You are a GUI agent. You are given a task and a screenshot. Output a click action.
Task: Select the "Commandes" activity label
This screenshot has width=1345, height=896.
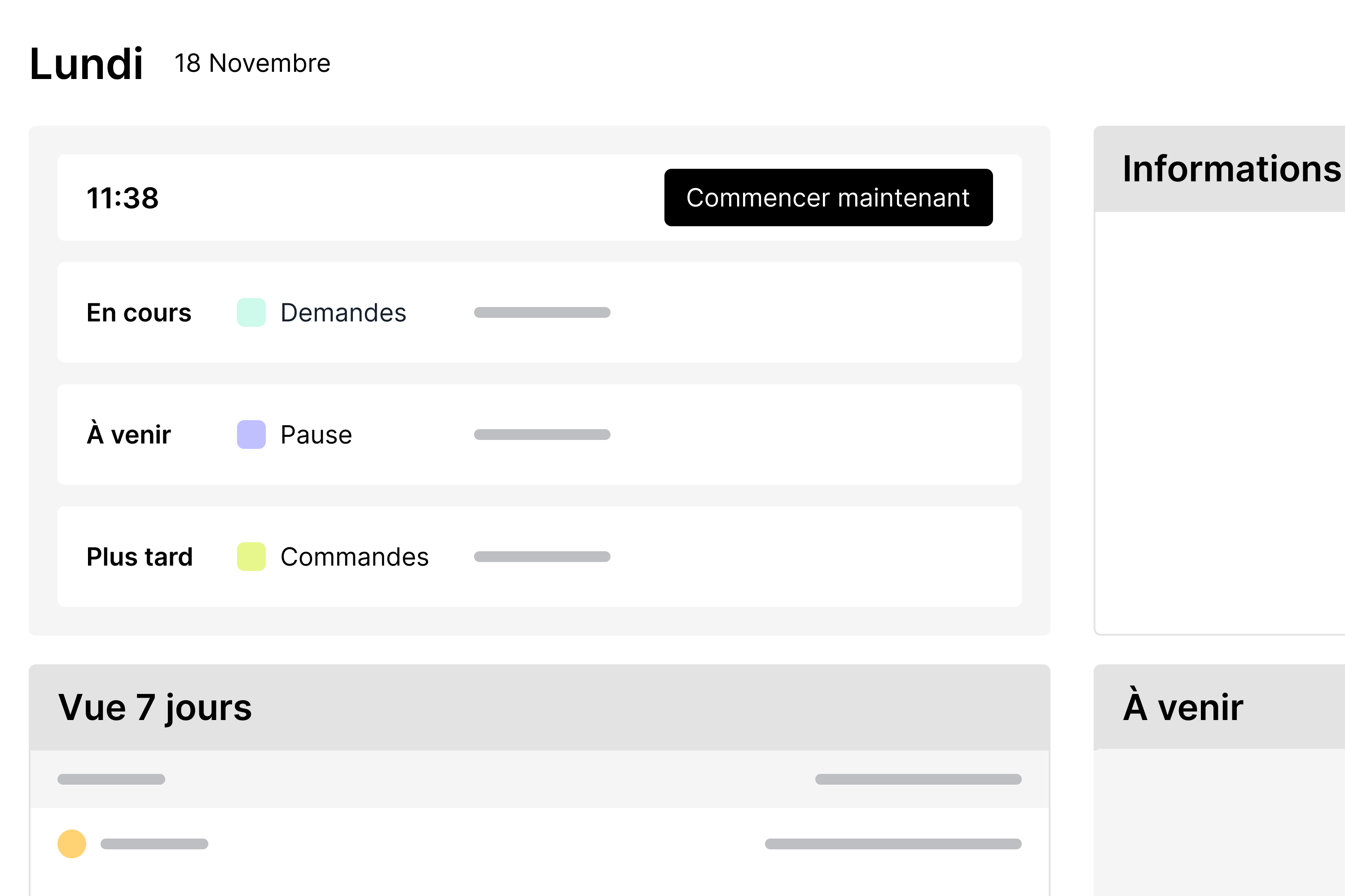354,557
